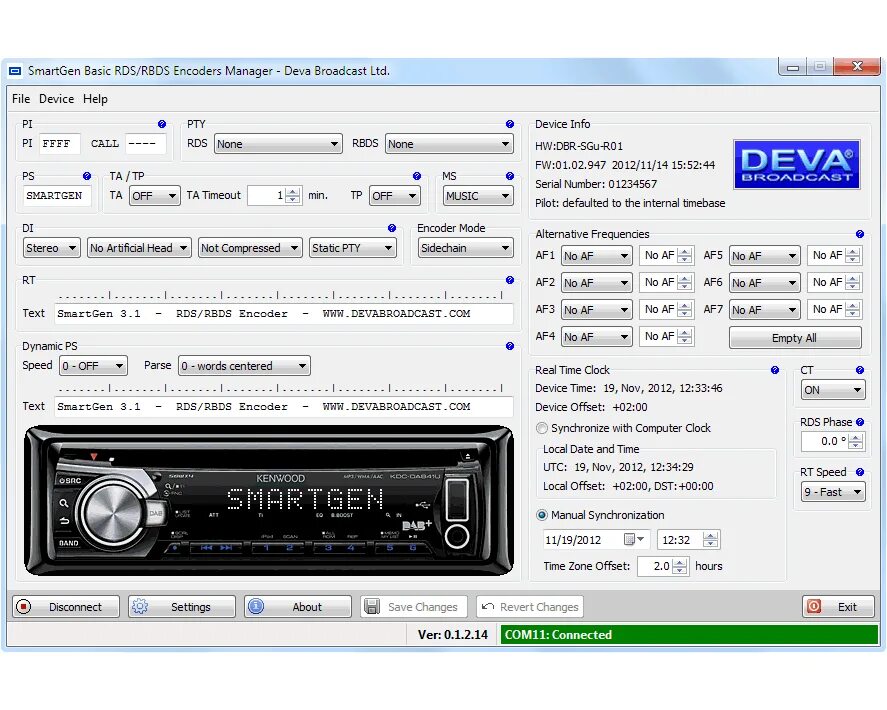Open the Help menu

(95, 98)
